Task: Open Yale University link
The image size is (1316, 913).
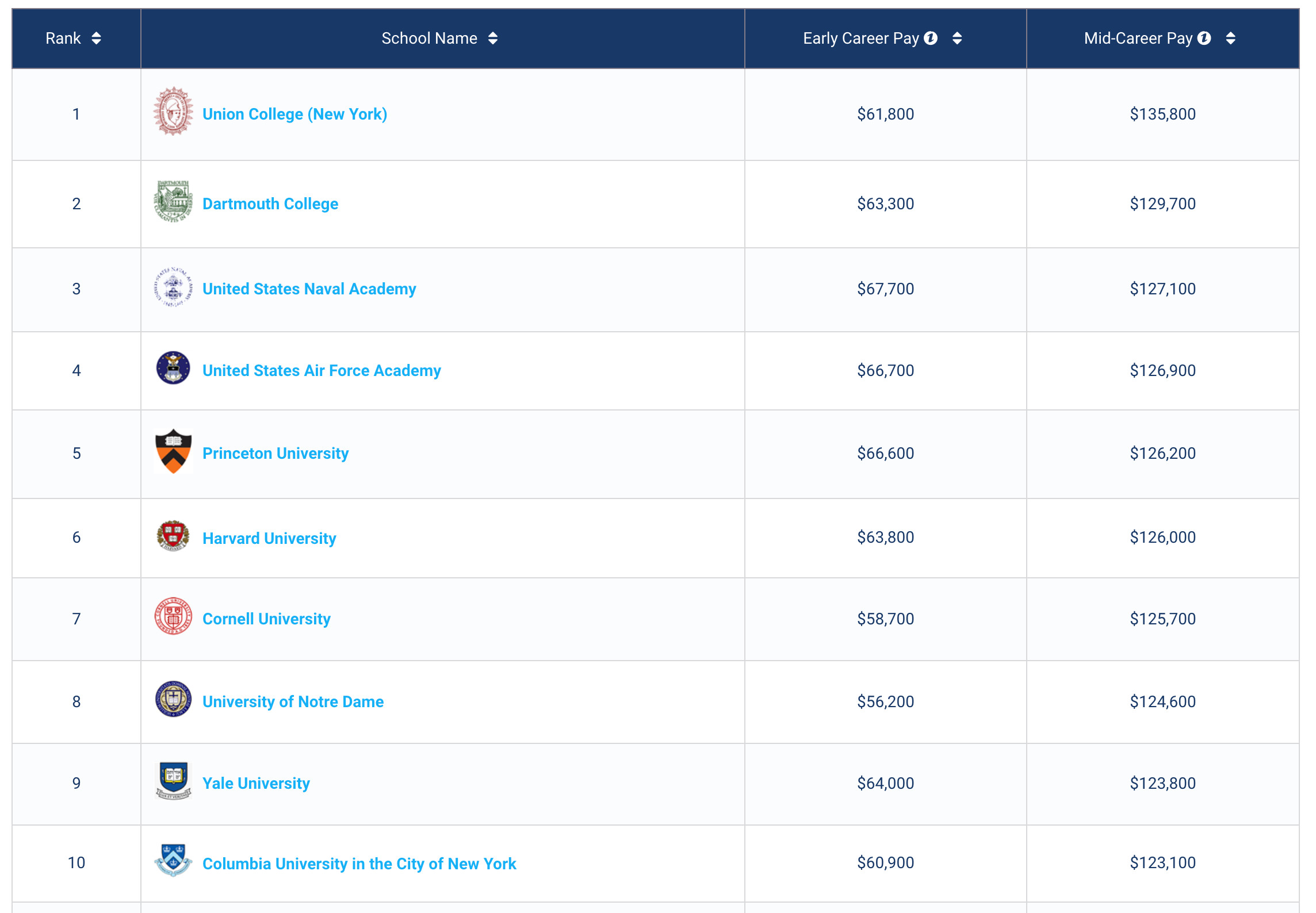Action: pos(256,784)
